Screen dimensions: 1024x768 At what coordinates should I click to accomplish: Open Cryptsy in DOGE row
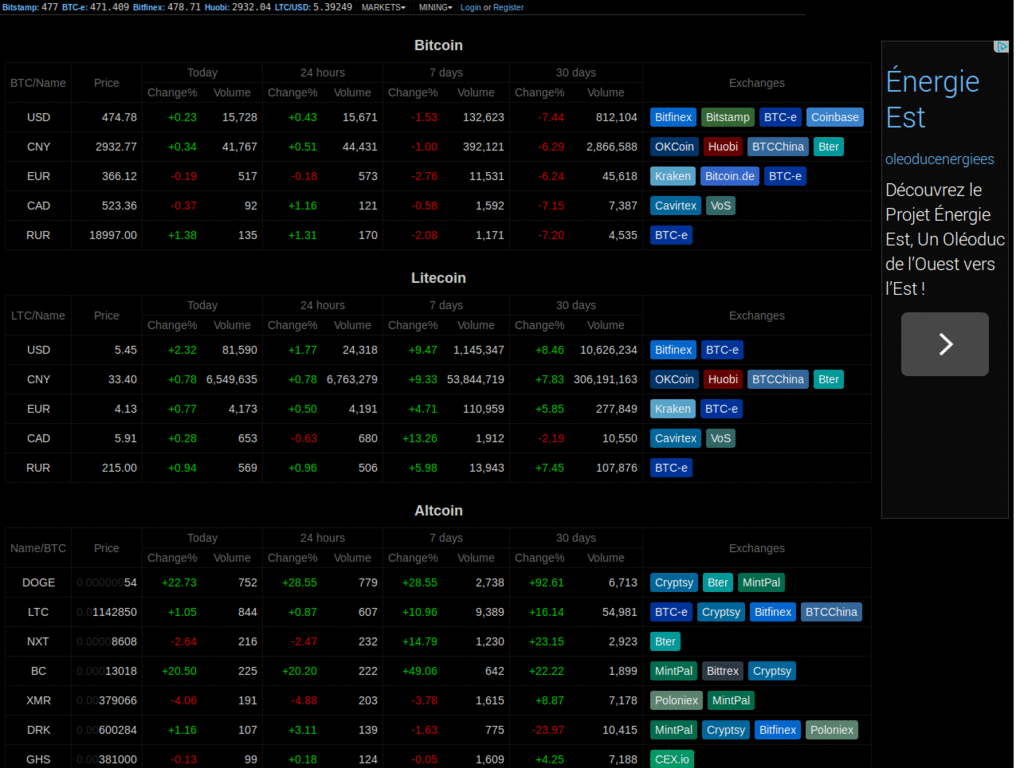tap(673, 583)
